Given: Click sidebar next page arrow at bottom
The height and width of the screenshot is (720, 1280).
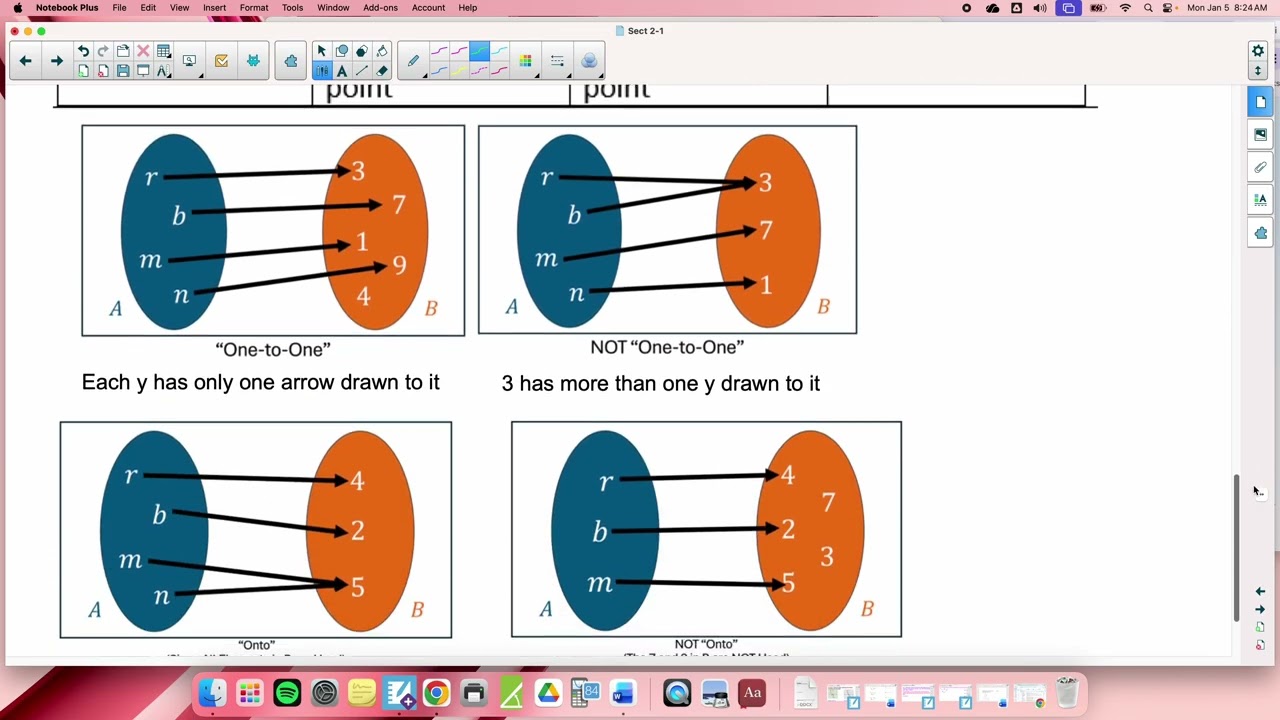Looking at the screenshot, I should tap(1260, 609).
